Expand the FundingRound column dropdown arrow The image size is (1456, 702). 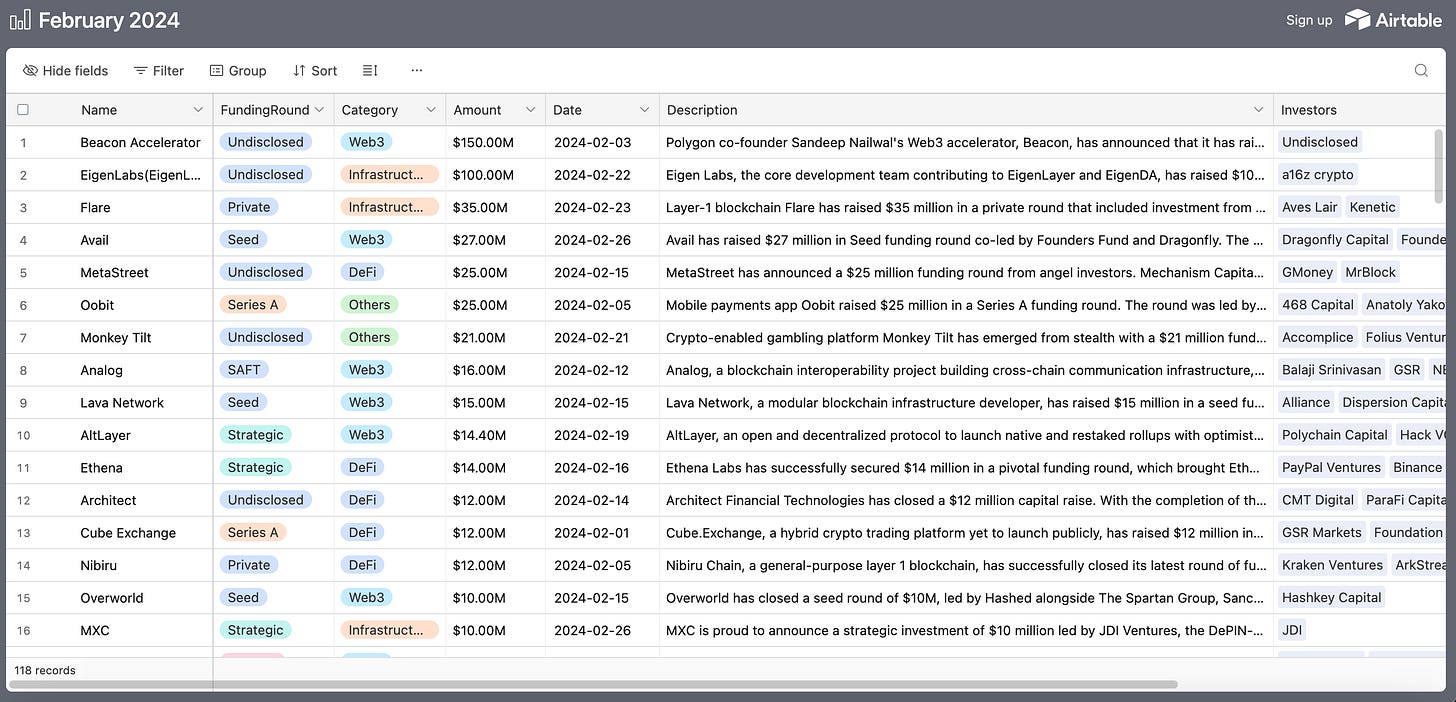tap(319, 110)
